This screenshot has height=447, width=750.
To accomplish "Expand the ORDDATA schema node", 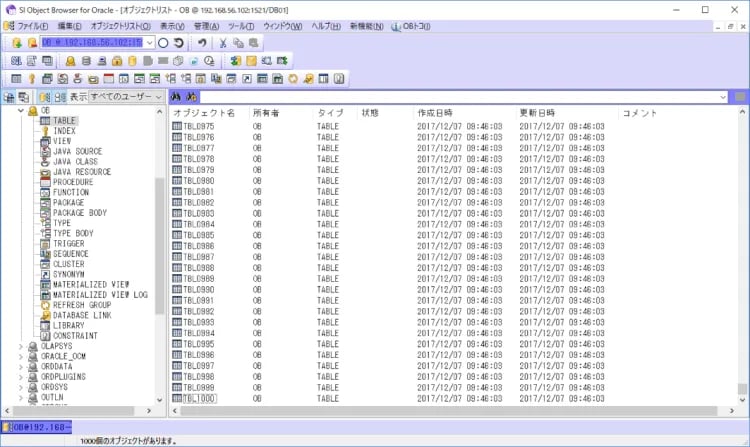I will click(x=21, y=366).
